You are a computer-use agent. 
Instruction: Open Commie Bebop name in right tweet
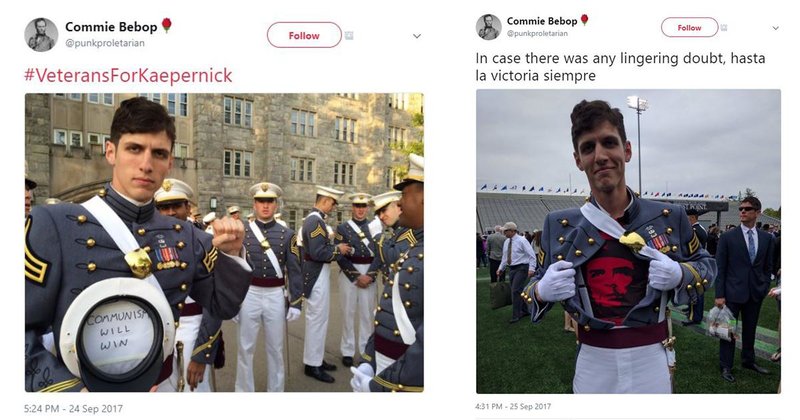pyautogui.click(x=540, y=20)
